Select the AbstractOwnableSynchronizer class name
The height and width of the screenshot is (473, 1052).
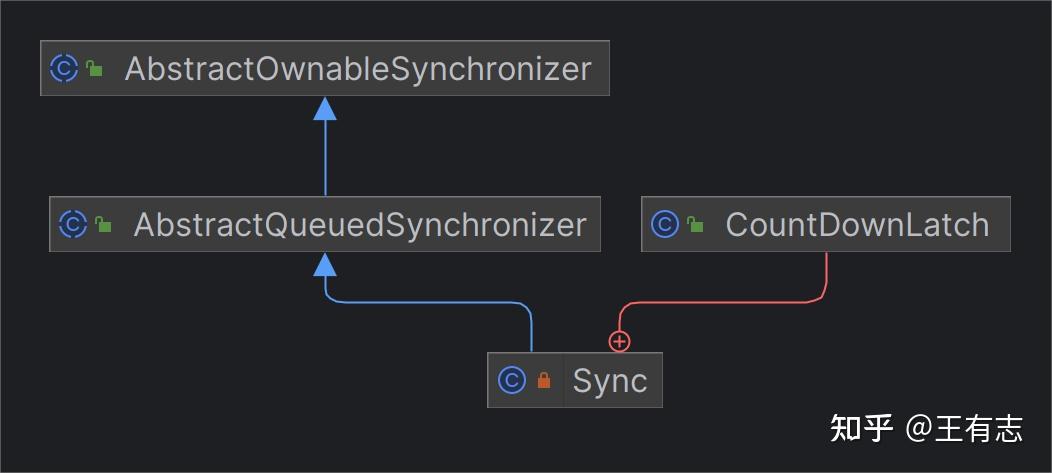point(357,69)
